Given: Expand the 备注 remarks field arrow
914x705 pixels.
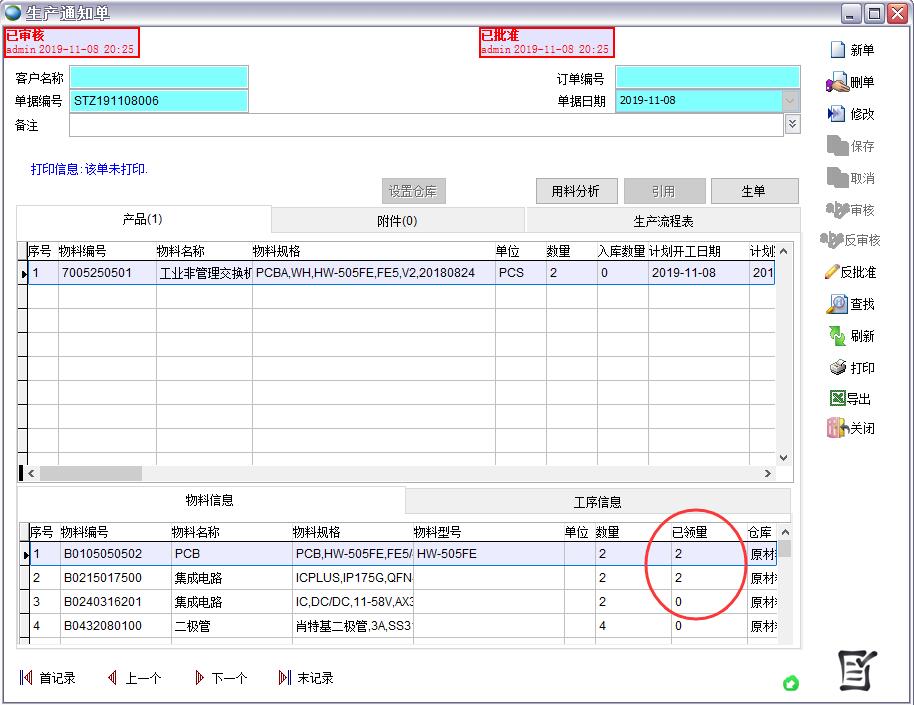Looking at the screenshot, I should point(792,124).
